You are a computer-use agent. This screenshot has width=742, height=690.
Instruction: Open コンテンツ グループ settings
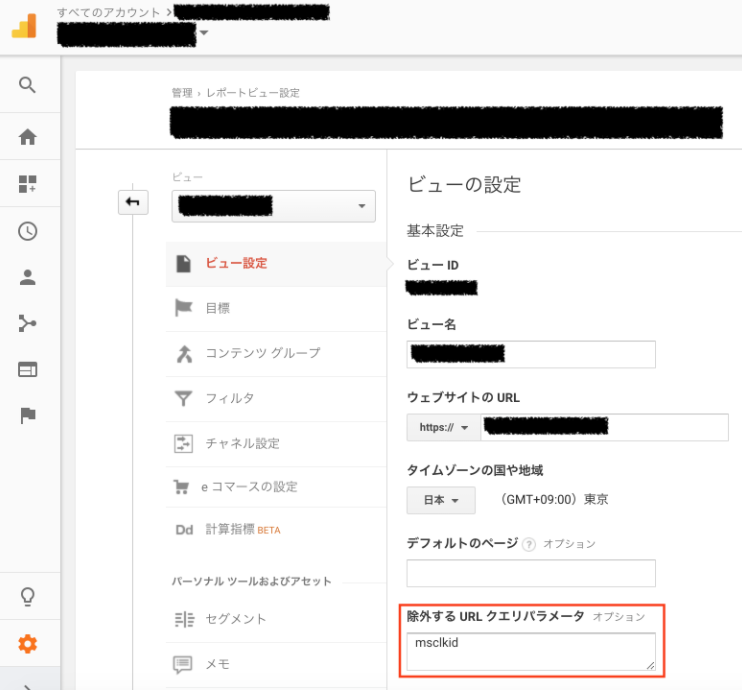262,353
